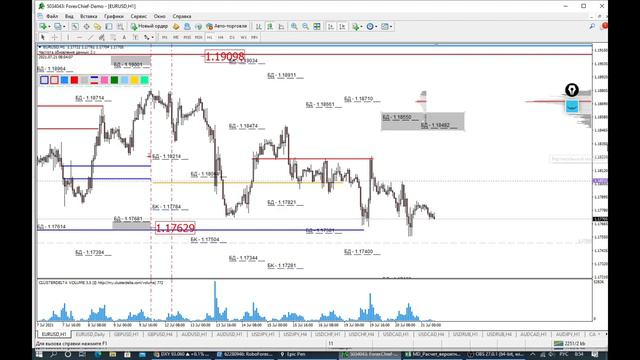Open the Terminal panel icon
The image size is (640, 360).
(x=109, y=27)
